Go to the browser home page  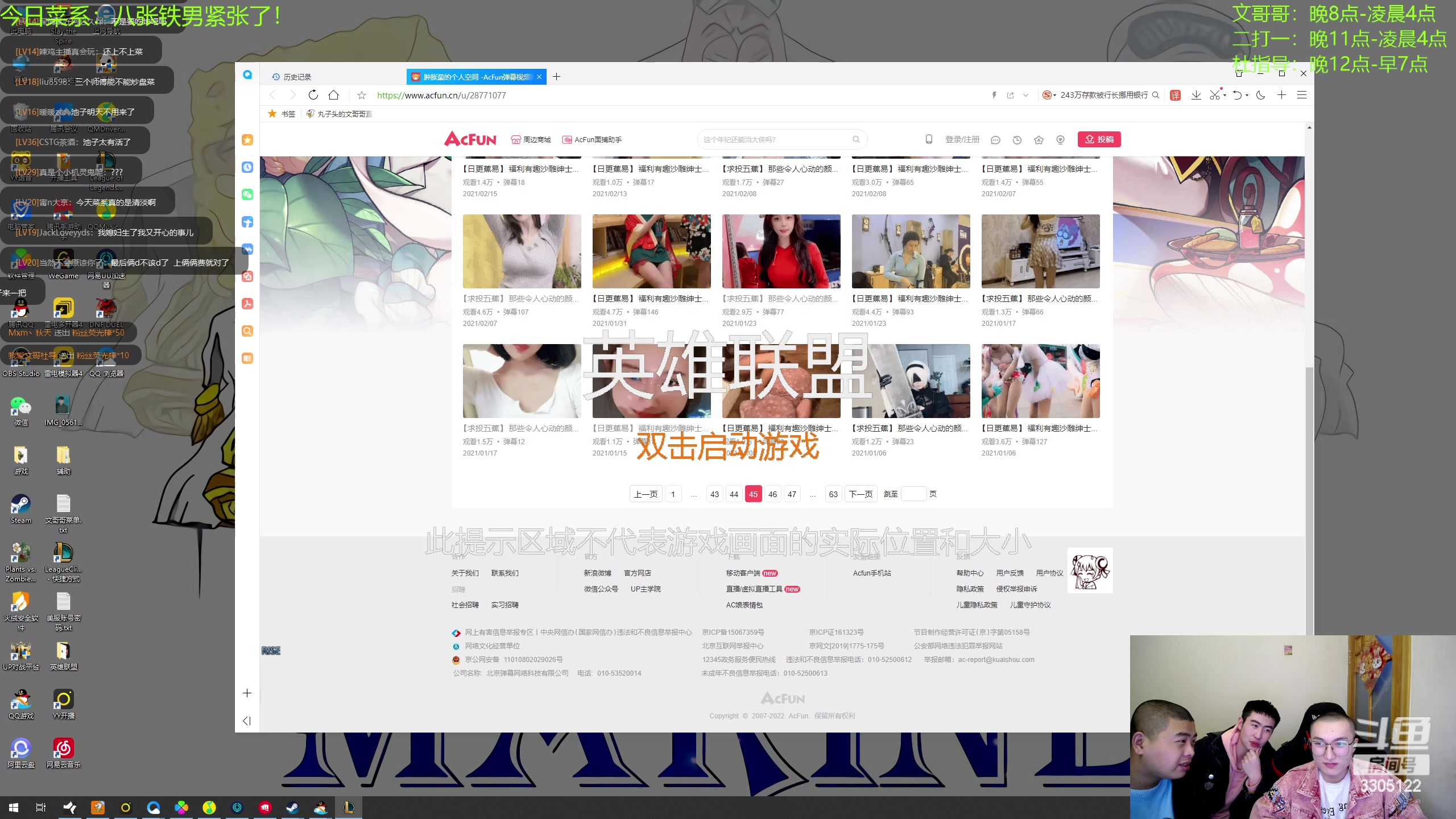point(334,95)
